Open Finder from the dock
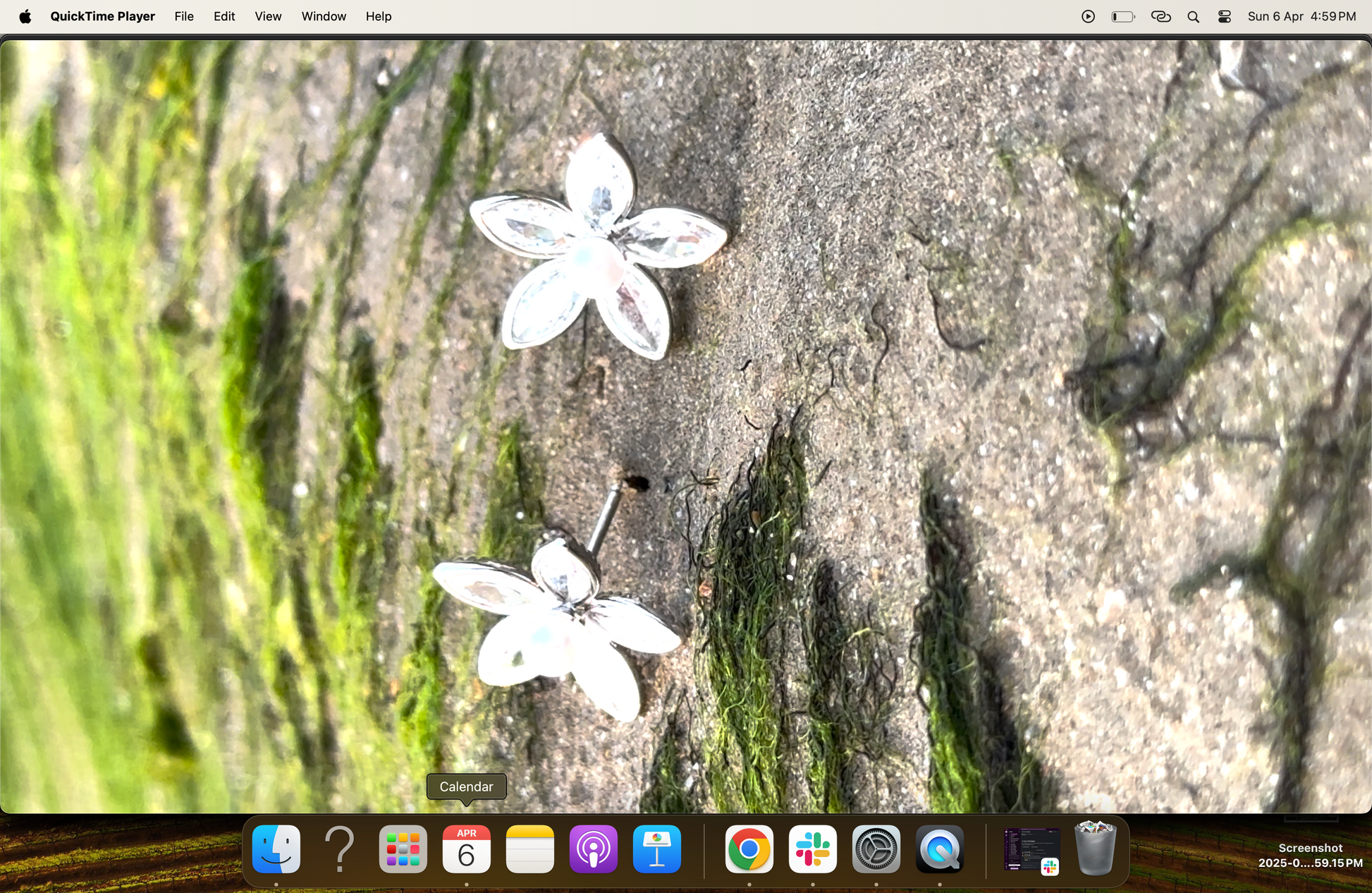Viewport: 1372px width, 893px height. [x=276, y=849]
